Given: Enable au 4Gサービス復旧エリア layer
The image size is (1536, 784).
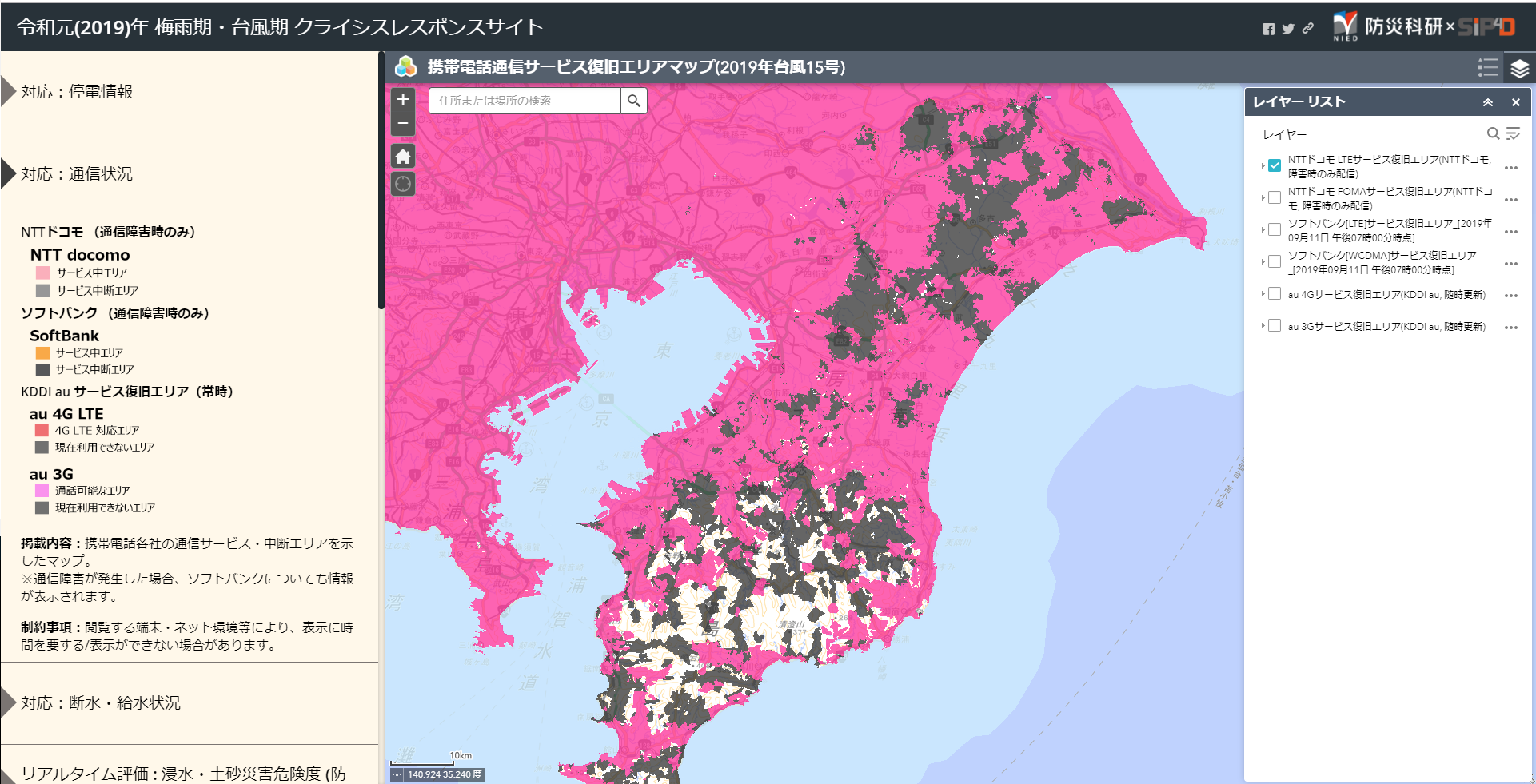Looking at the screenshot, I should click(1275, 293).
